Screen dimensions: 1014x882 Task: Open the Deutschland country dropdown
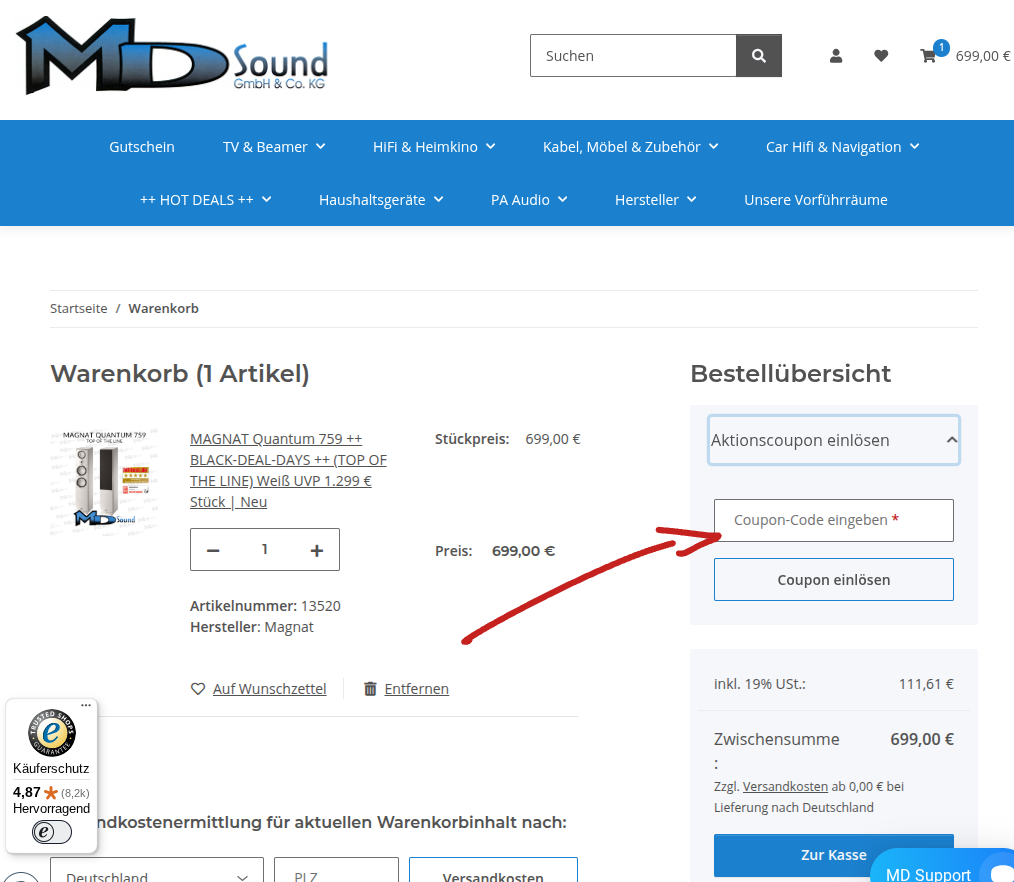point(157,870)
